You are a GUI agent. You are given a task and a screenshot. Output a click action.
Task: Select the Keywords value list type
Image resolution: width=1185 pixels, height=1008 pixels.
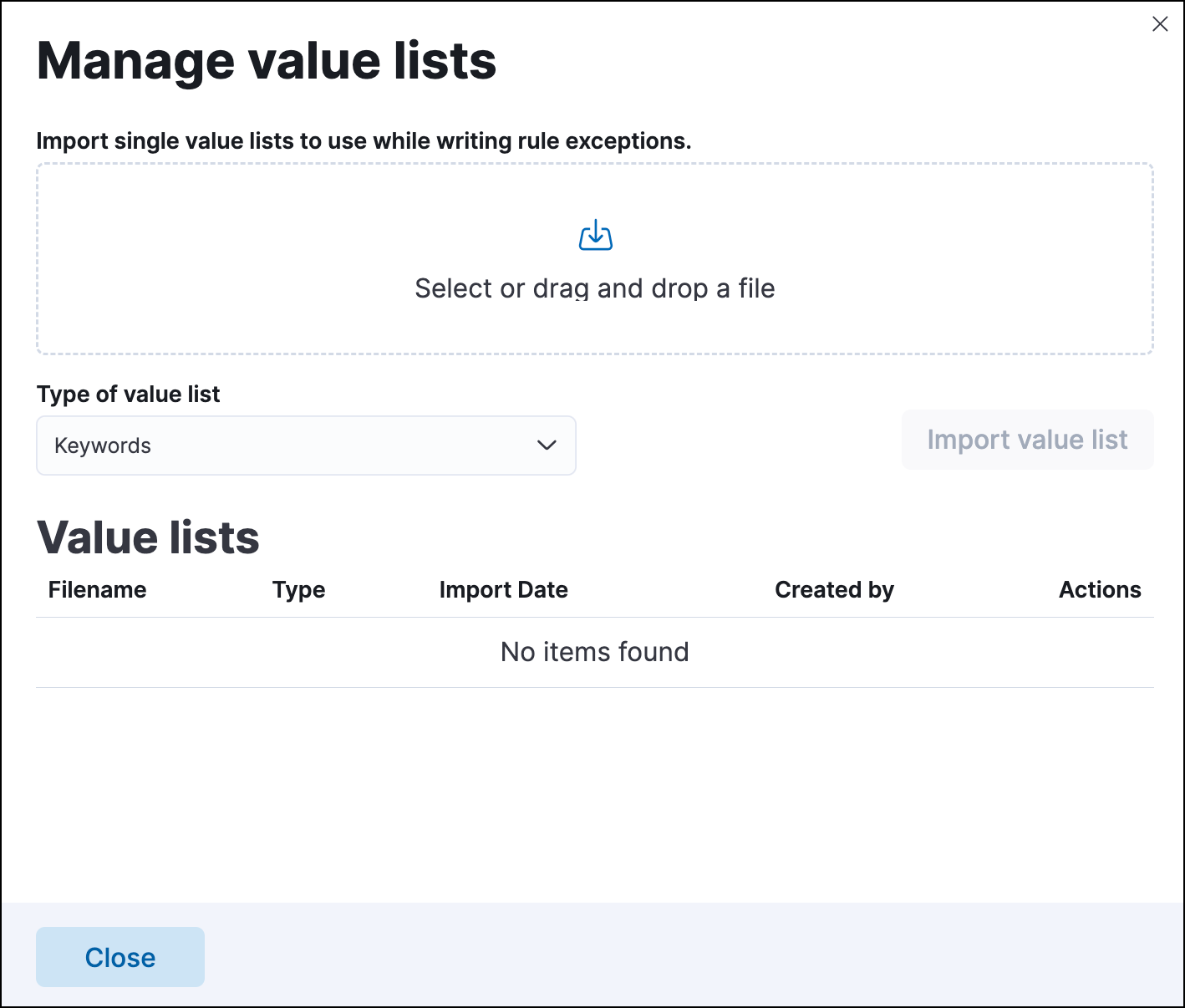306,445
